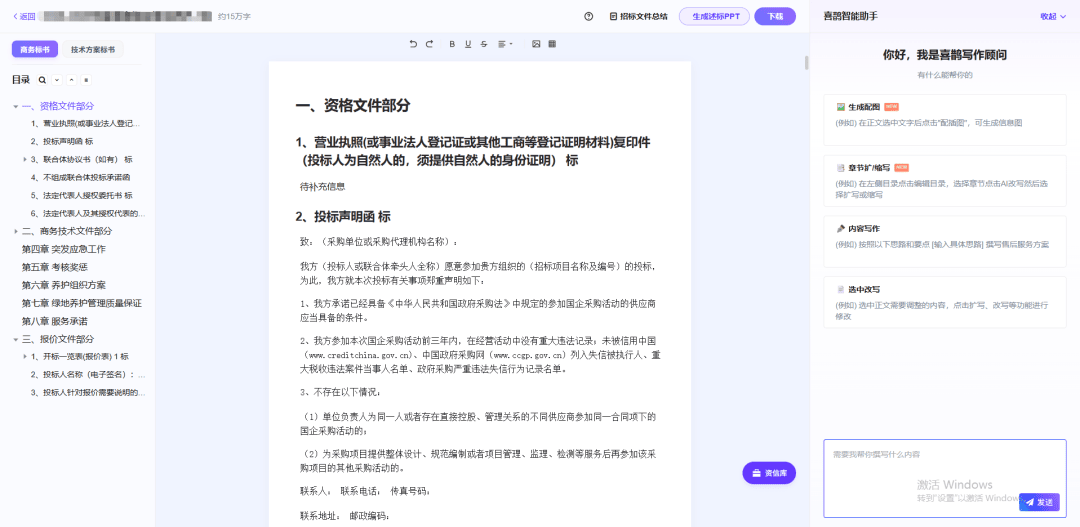Open 第四章 突发应急工作 chapter
1080x527 pixels.
coord(64,249)
